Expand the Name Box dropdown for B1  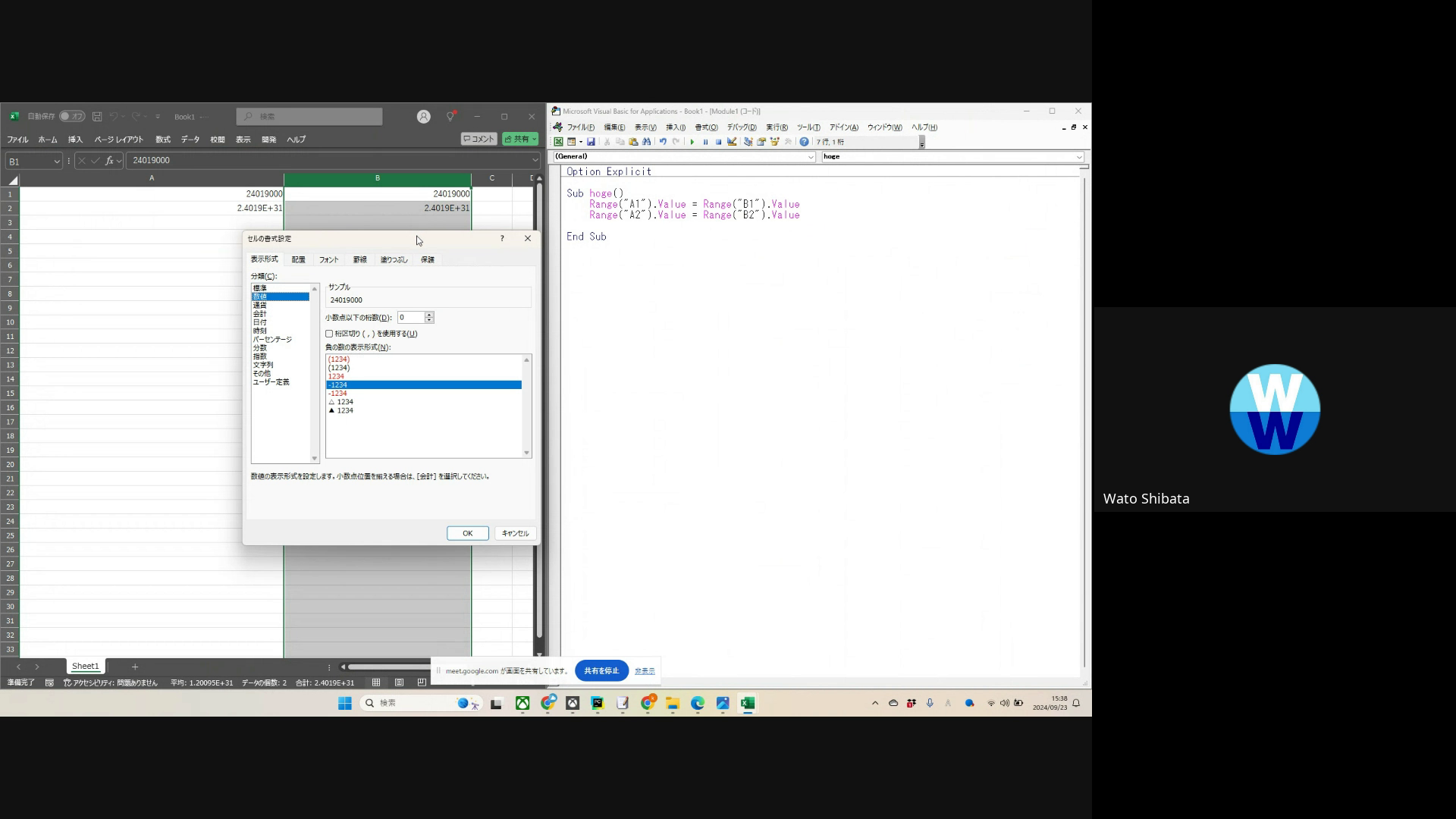(56, 161)
